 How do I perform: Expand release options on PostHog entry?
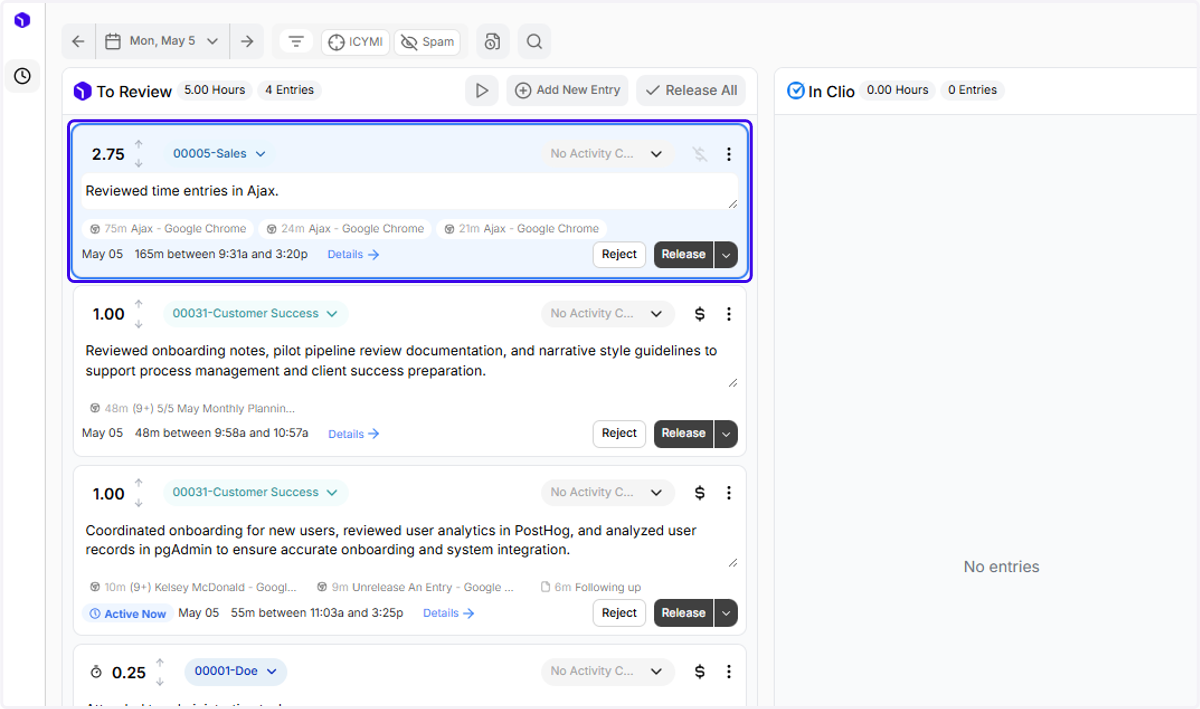(x=726, y=612)
